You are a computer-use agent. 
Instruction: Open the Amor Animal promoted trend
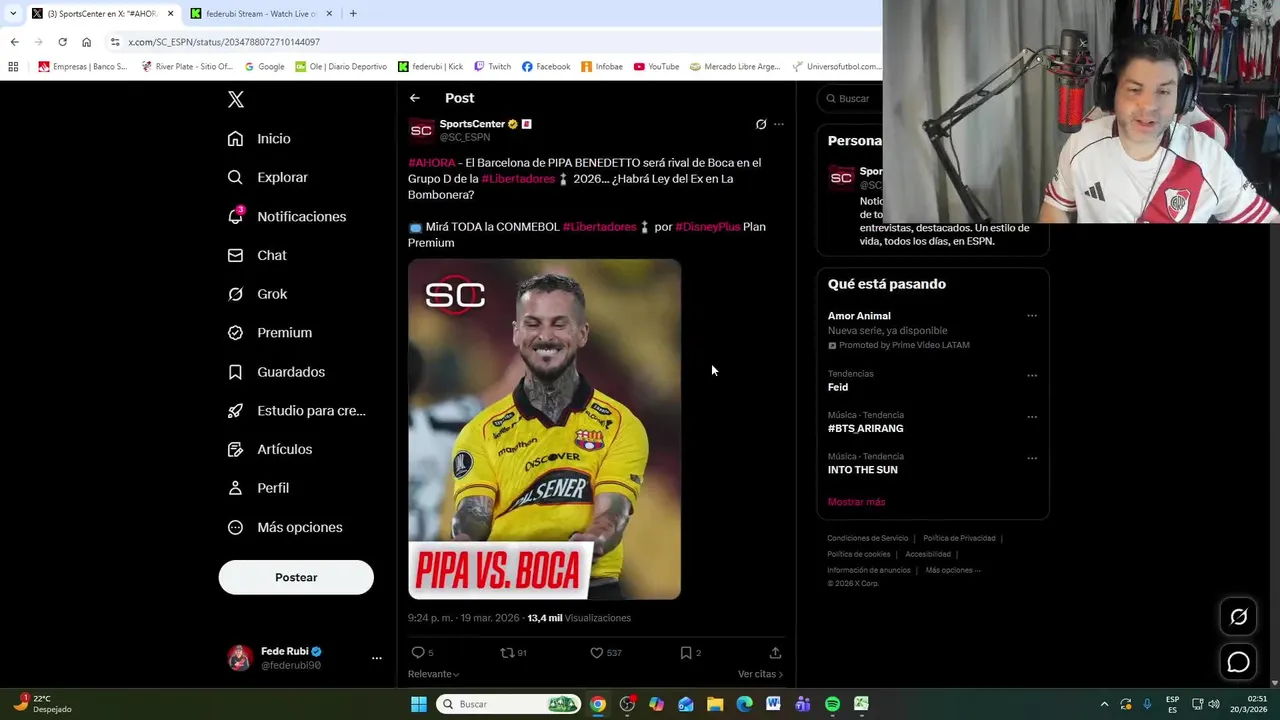[933, 330]
